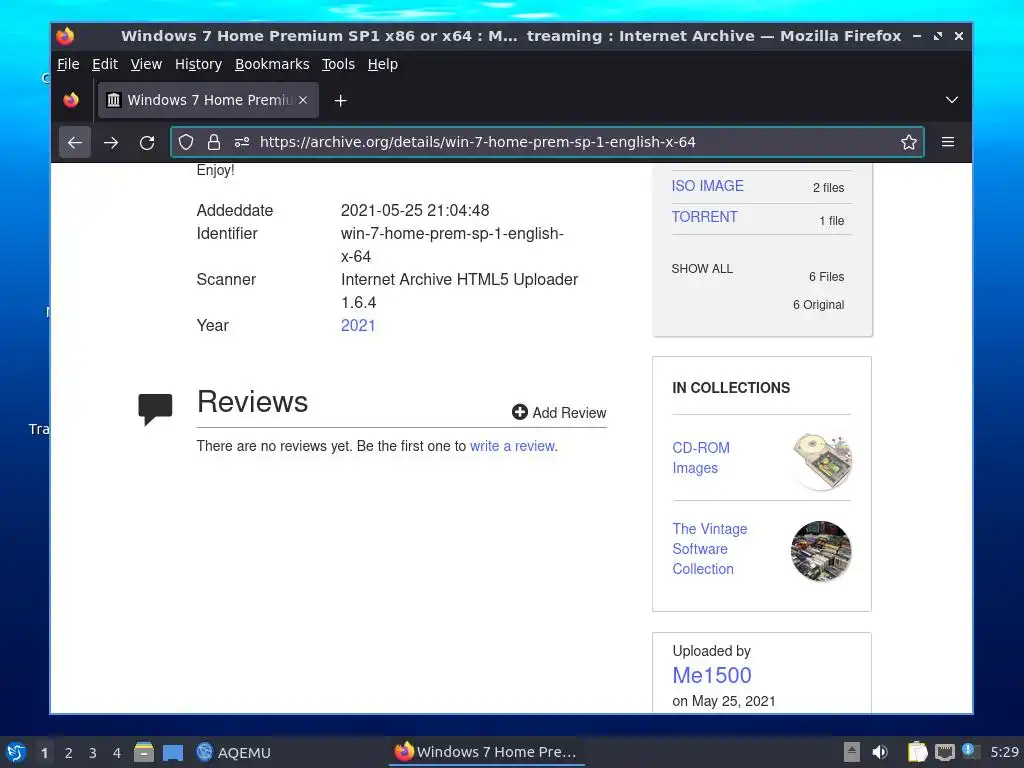Expand the list all tabs chevron

pos(952,100)
